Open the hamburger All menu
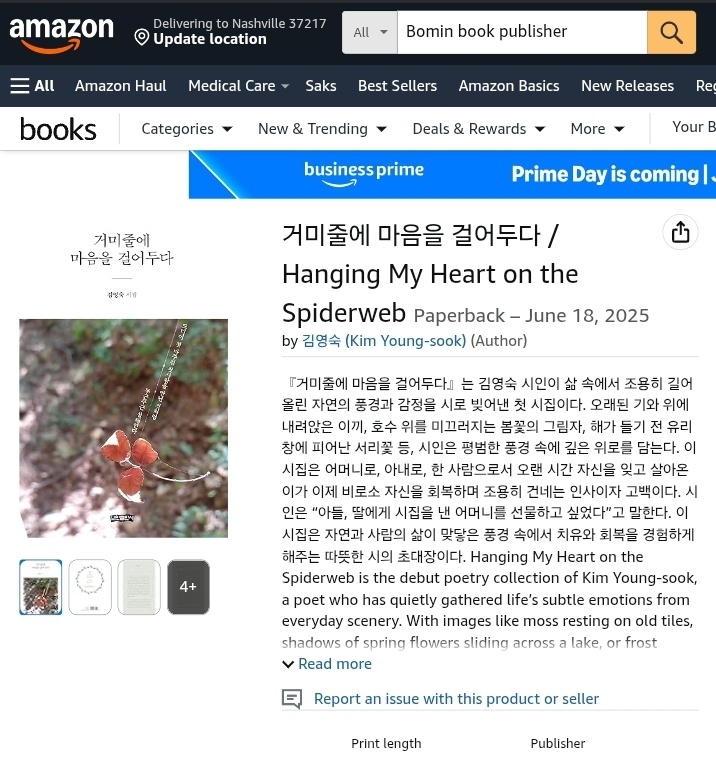This screenshot has width=716, height=769. coord(32,86)
